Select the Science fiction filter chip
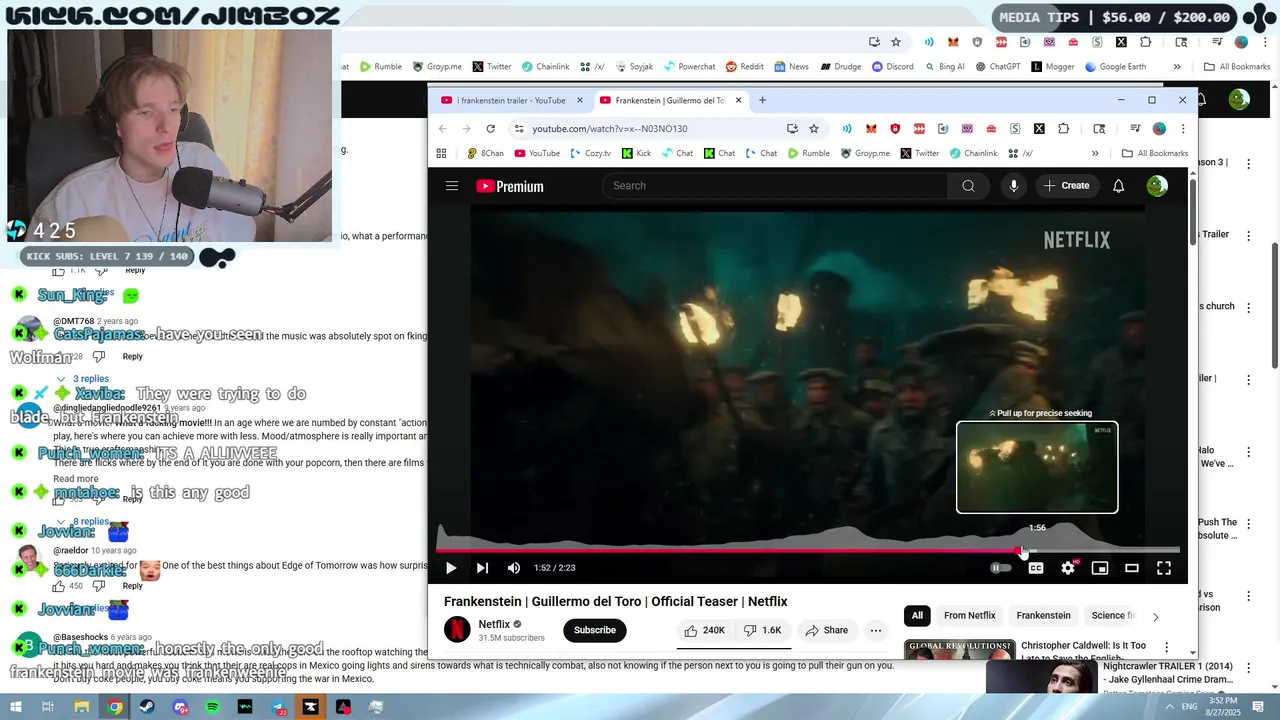The width and height of the screenshot is (1280, 720). tap(1112, 616)
